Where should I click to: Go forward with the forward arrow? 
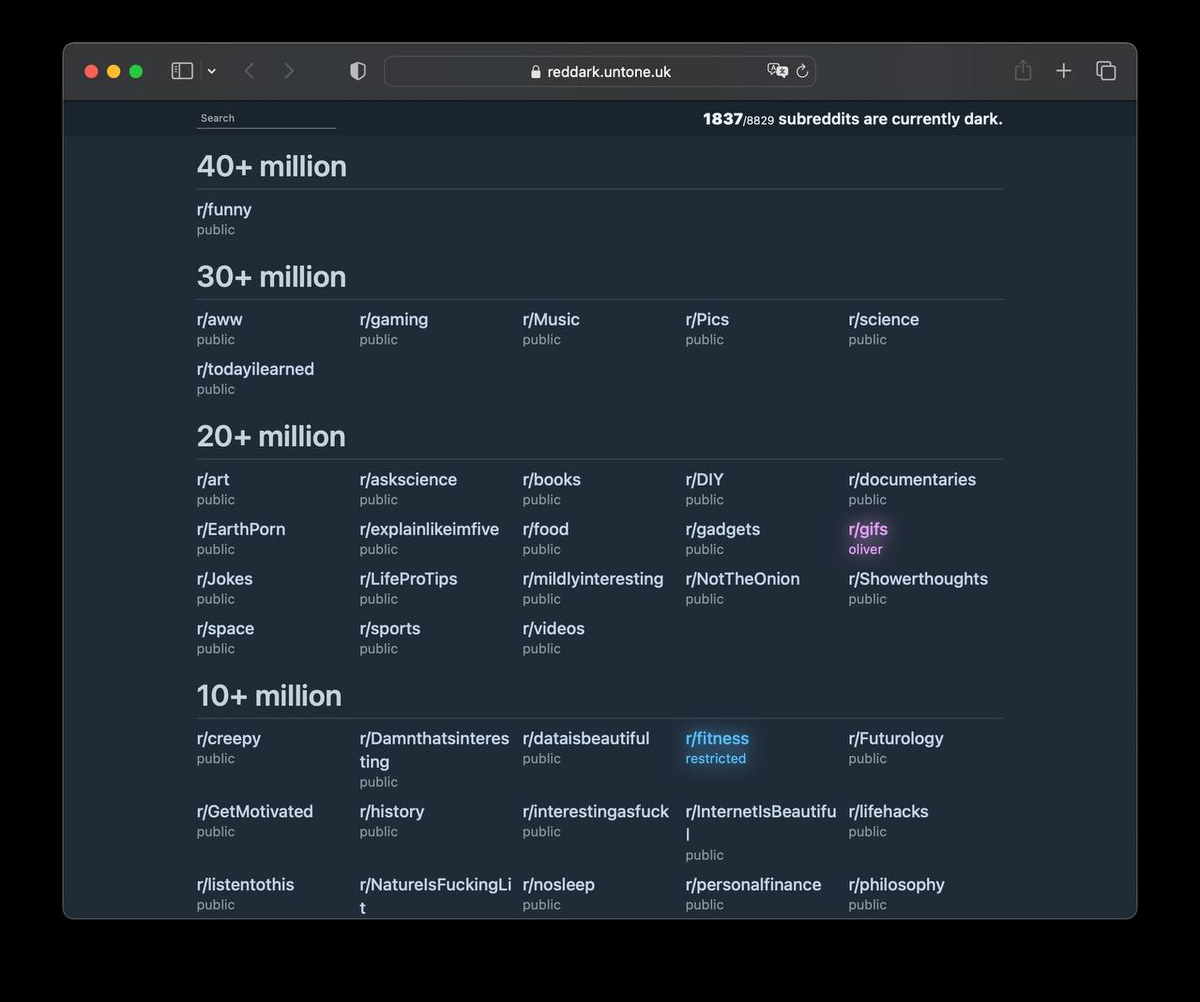289,71
